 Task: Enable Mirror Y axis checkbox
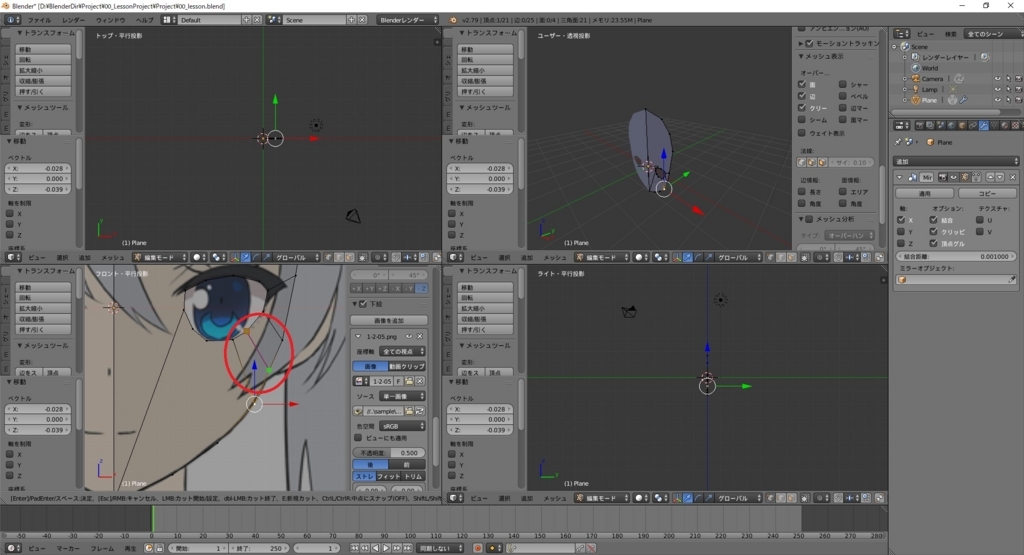(901, 232)
